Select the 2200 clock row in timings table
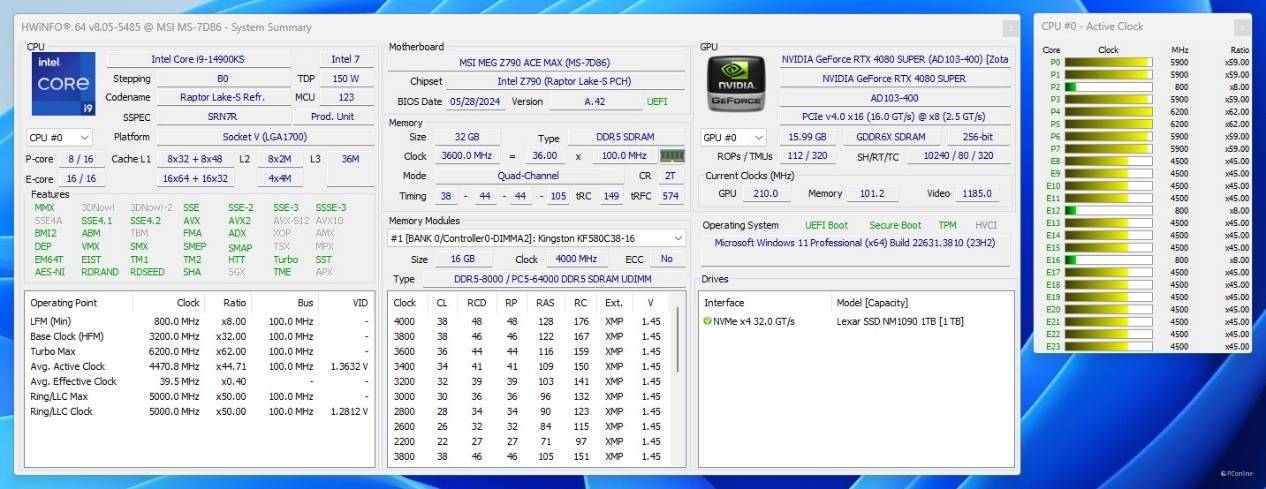 pos(530,441)
